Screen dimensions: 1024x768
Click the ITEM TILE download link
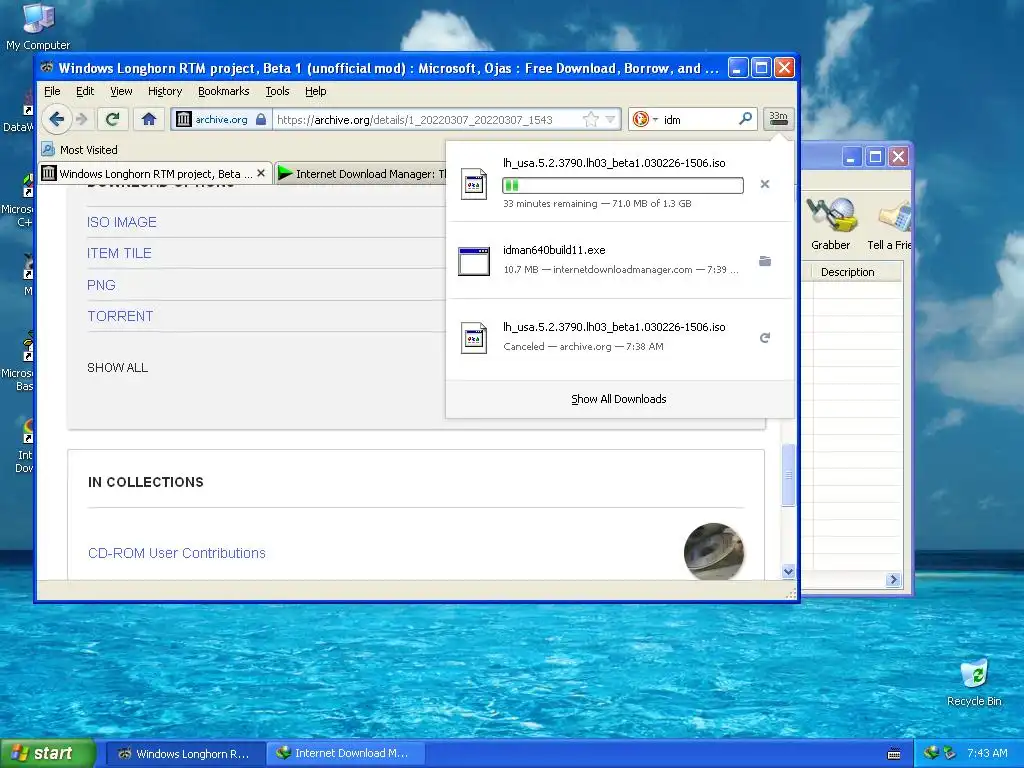click(x=119, y=253)
